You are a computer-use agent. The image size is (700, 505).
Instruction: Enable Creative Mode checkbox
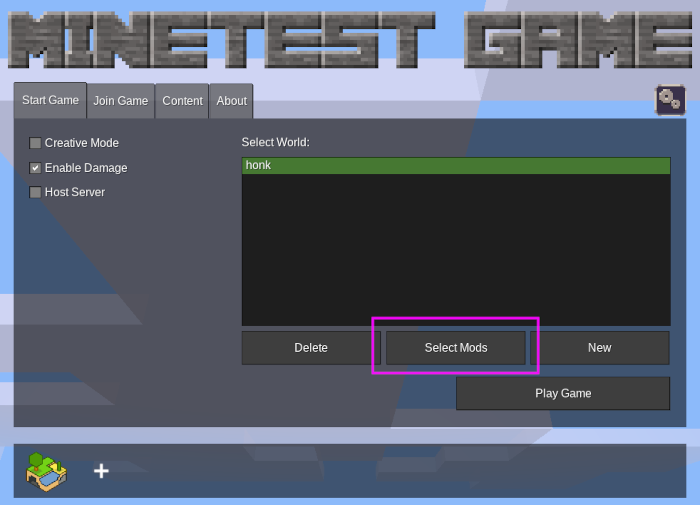tap(35, 143)
